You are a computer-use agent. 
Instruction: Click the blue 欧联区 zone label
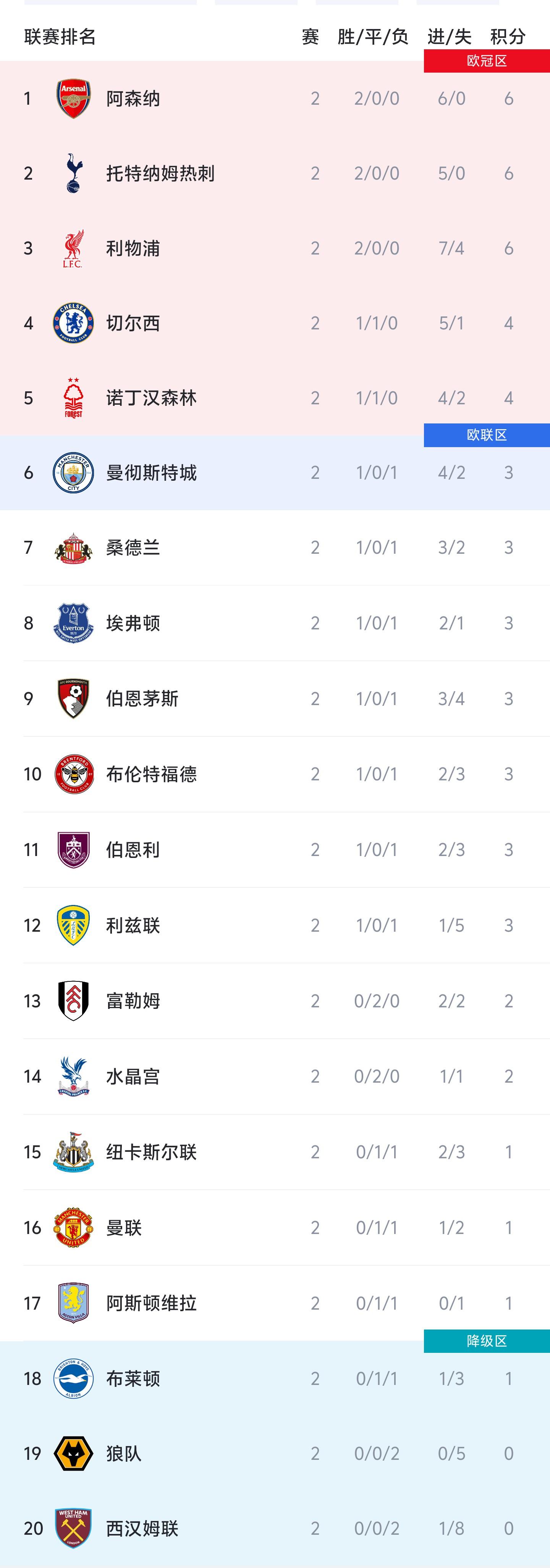point(487,435)
